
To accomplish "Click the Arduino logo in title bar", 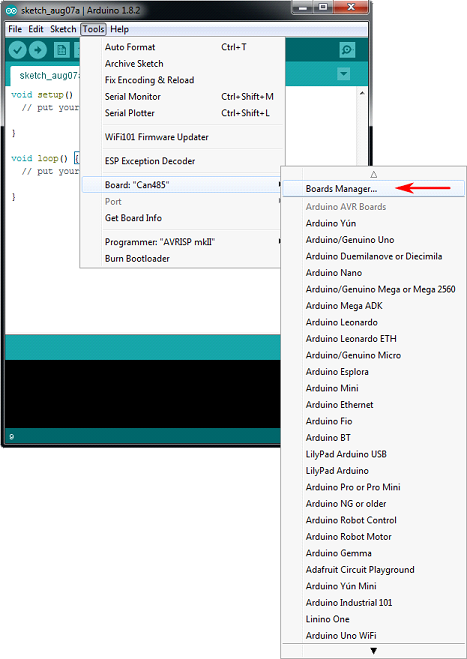I will pyautogui.click(x=12, y=11).
